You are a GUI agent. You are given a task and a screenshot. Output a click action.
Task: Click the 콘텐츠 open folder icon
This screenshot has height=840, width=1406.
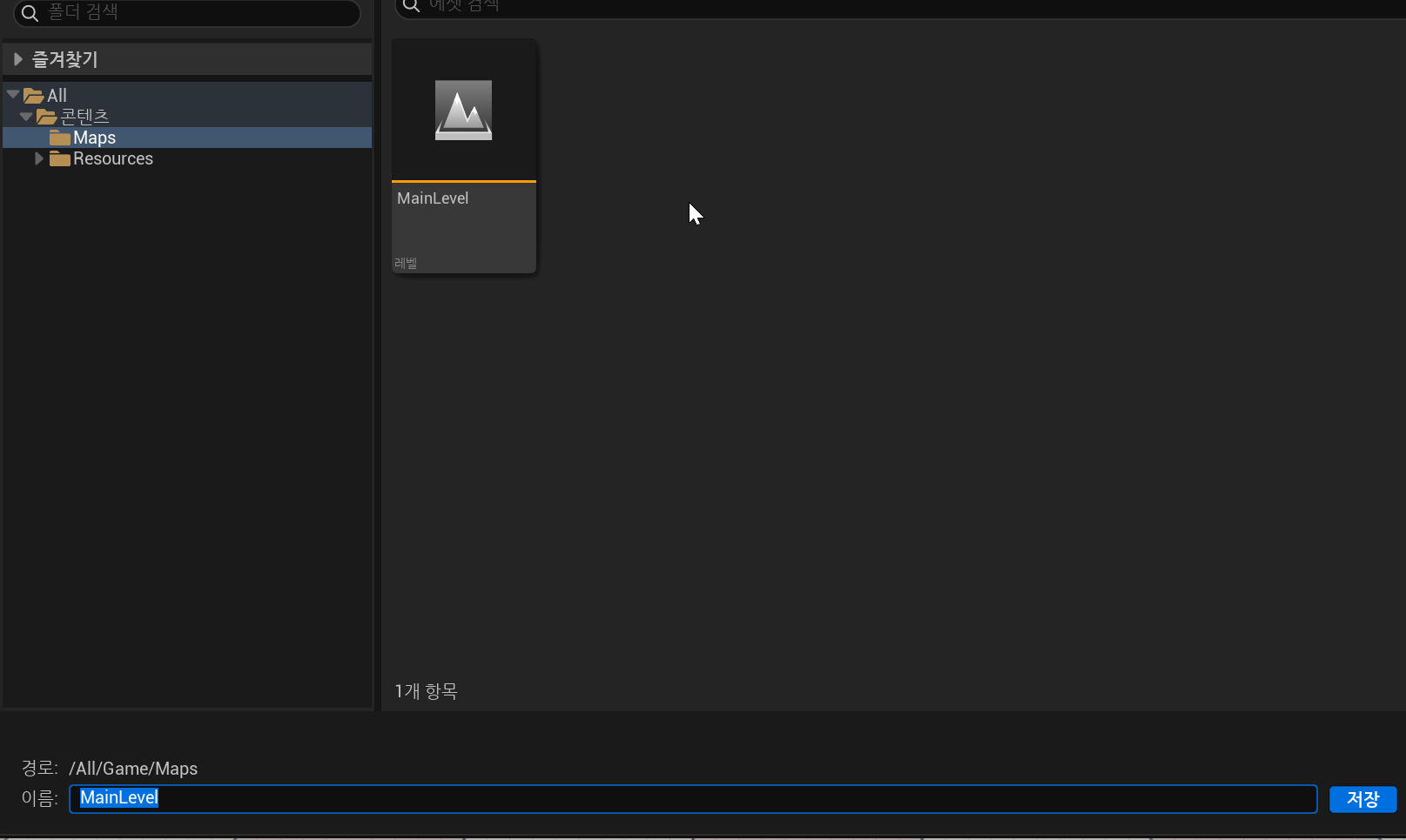47,117
